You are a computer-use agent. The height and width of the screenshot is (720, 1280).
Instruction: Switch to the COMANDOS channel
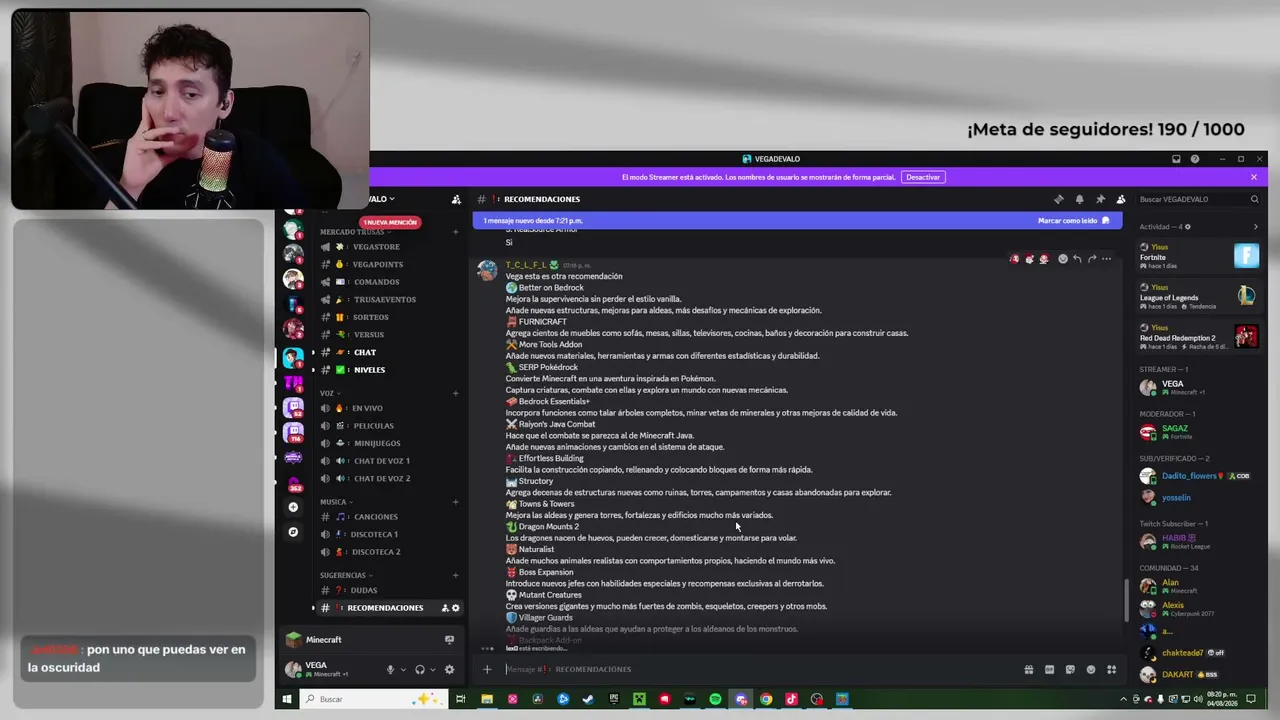tap(387, 282)
